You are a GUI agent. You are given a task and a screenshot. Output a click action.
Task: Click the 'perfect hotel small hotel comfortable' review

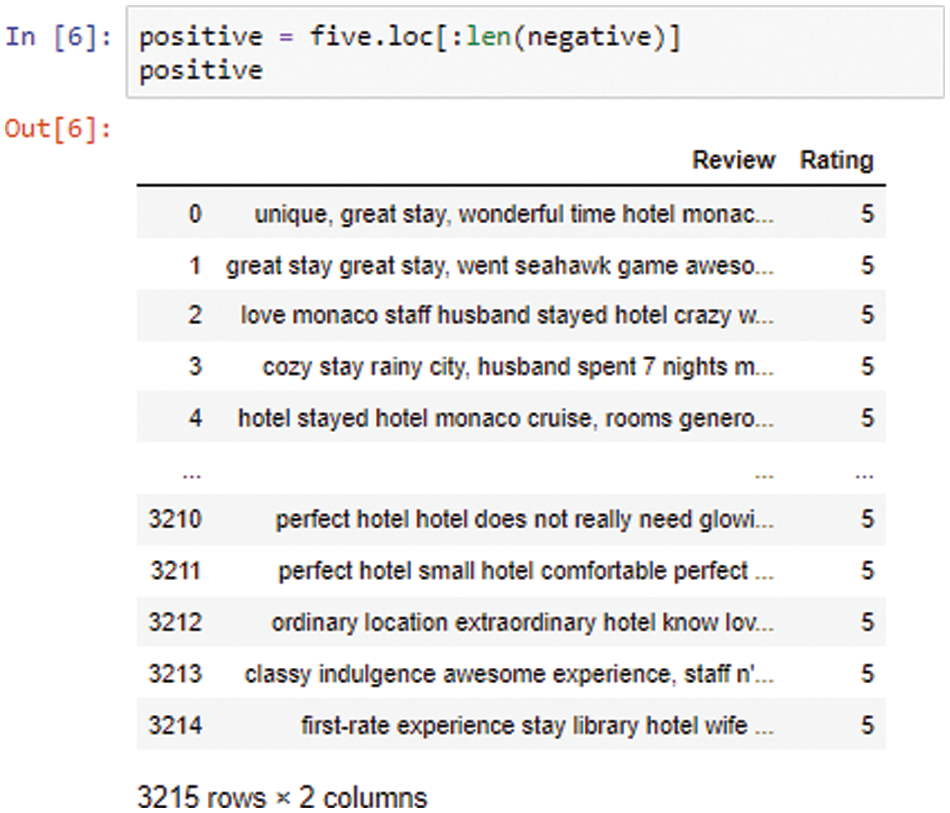point(526,571)
